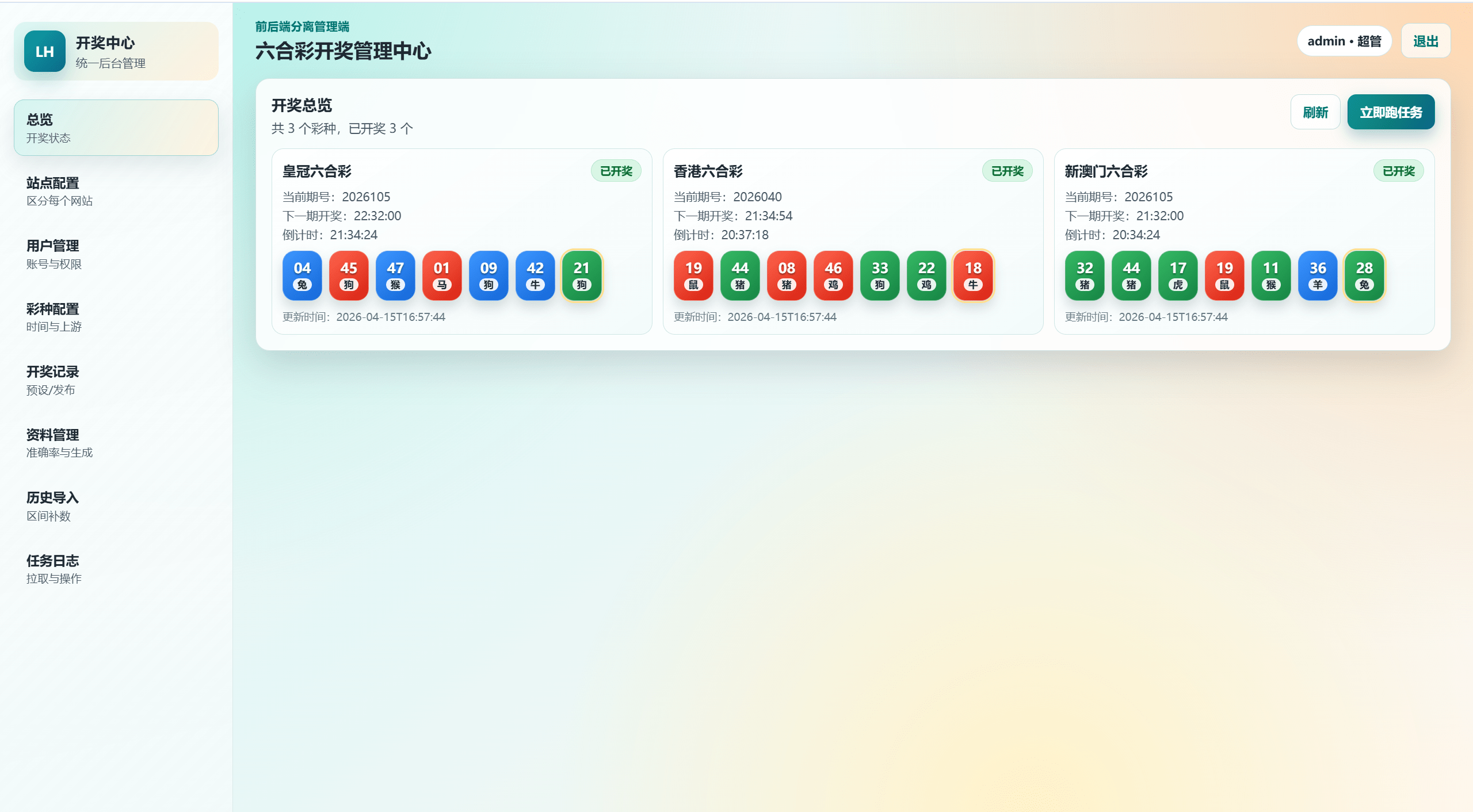This screenshot has width=1473, height=812.
Task: Click 前后端分离管理端 subtitle
Action: (303, 26)
